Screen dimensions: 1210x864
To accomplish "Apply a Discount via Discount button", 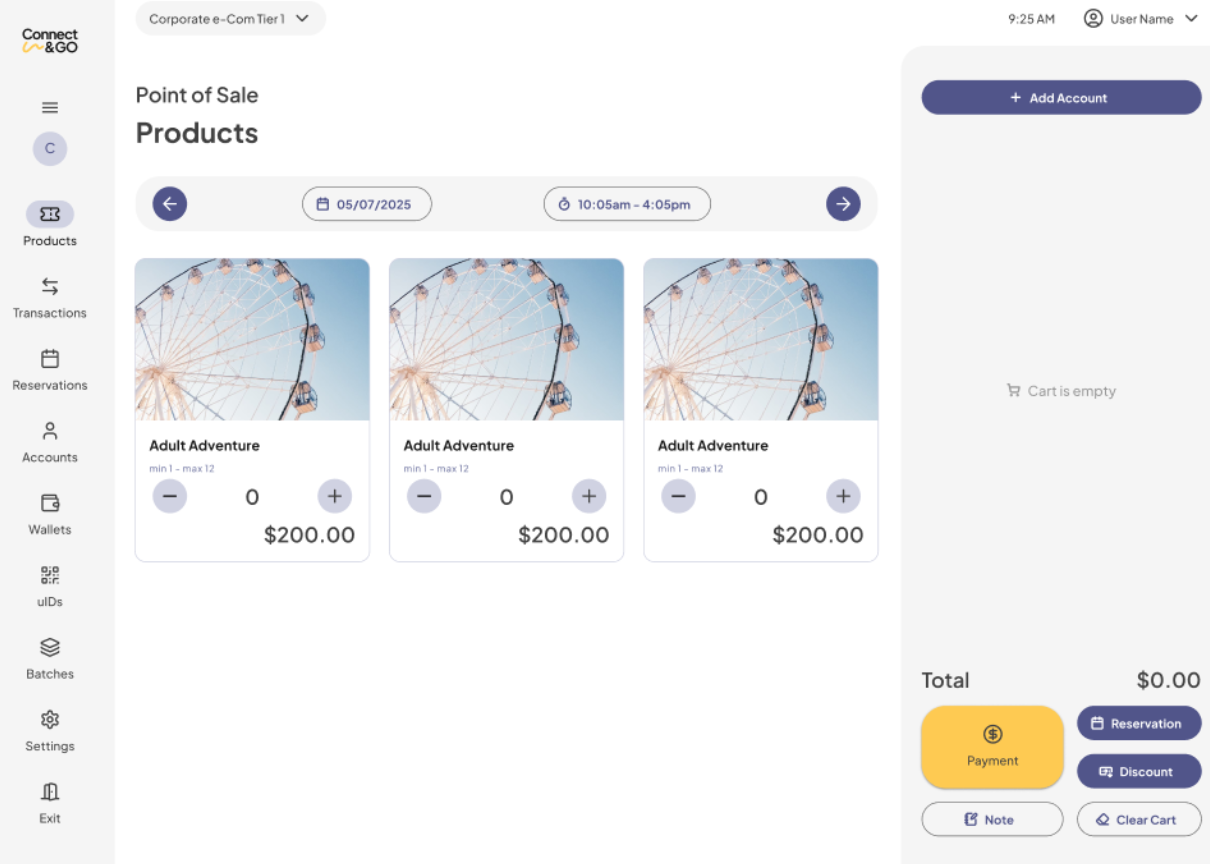I will coord(1139,771).
